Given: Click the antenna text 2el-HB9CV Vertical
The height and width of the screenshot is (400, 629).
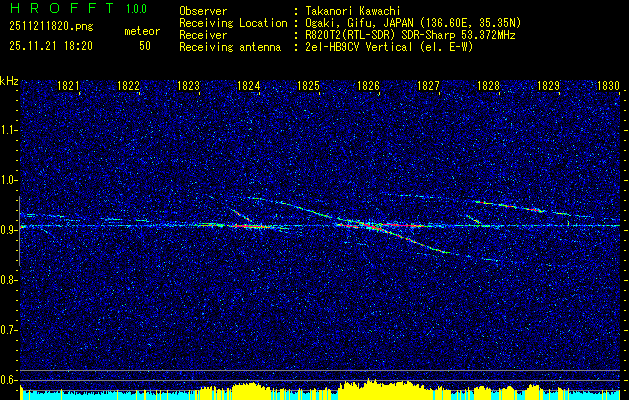Looking at the screenshot, I should (x=359, y=47).
